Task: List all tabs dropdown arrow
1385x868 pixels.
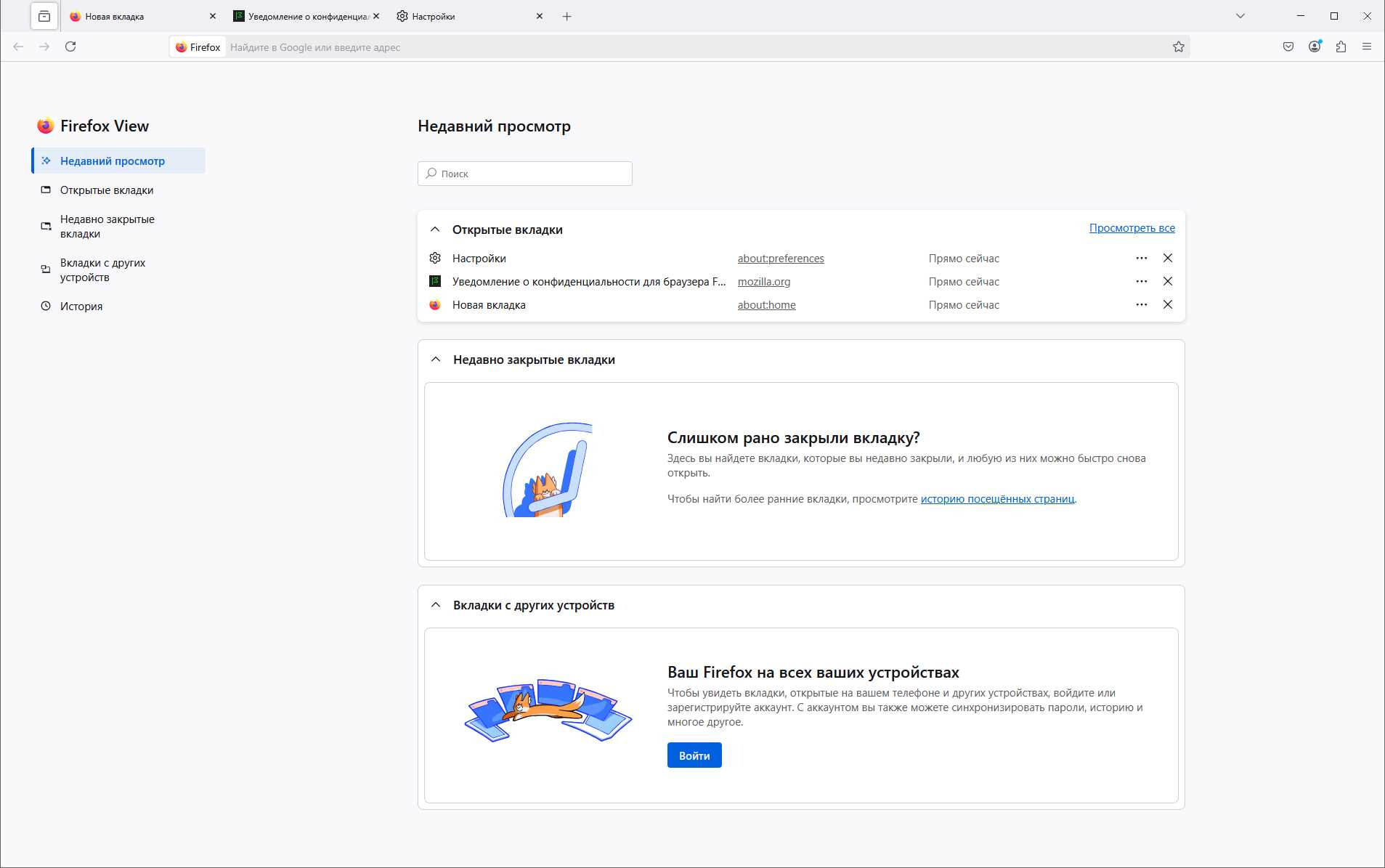Action: tap(1240, 16)
